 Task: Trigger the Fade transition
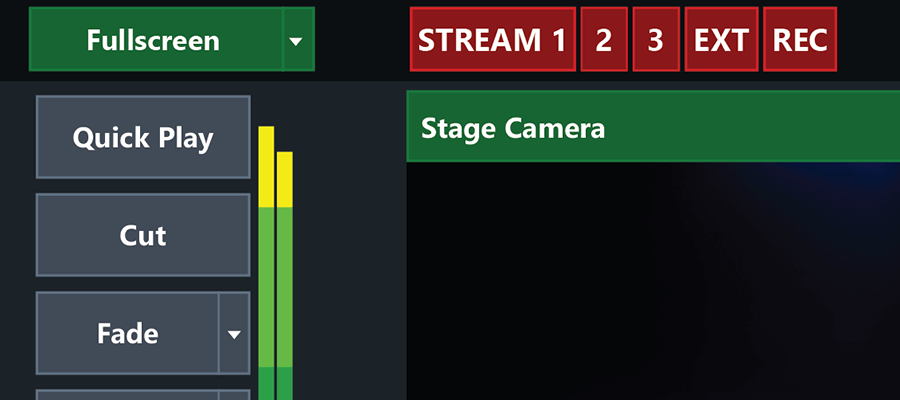pos(128,333)
